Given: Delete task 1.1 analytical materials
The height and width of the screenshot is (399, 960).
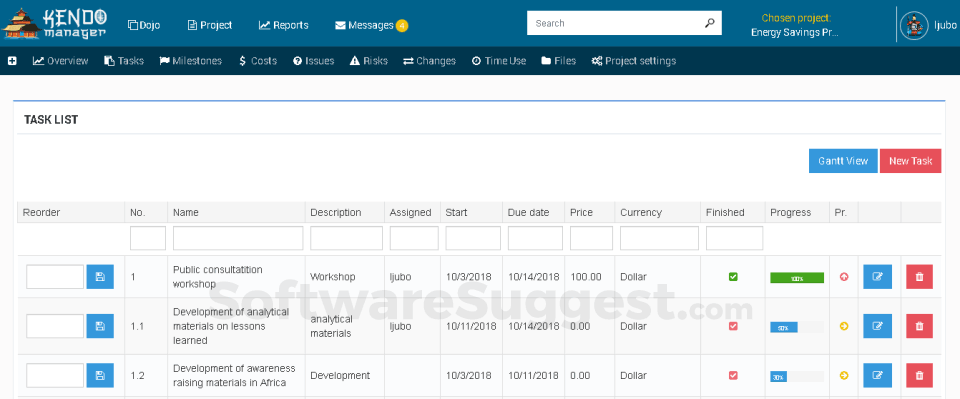Looking at the screenshot, I should pos(919,326).
